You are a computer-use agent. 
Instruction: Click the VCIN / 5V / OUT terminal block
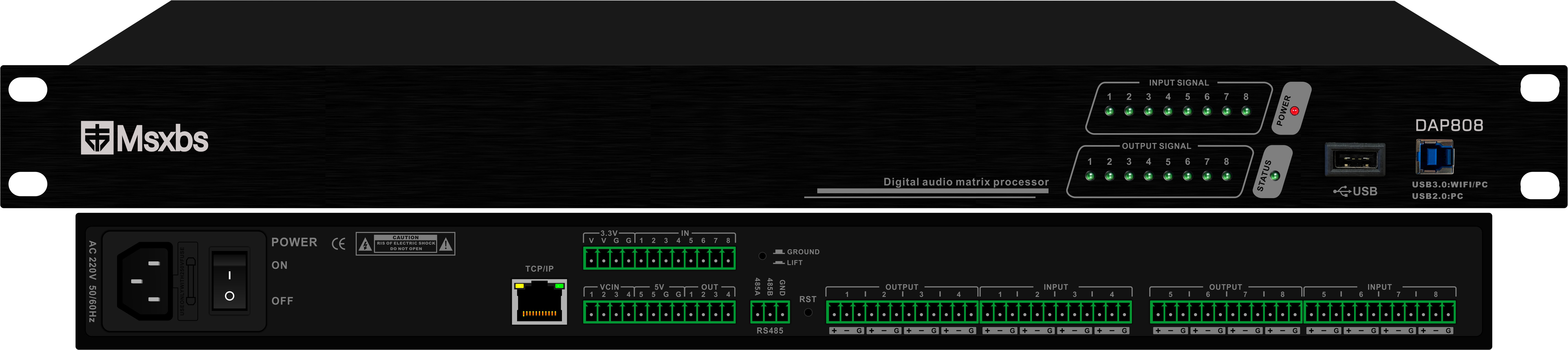click(659, 312)
